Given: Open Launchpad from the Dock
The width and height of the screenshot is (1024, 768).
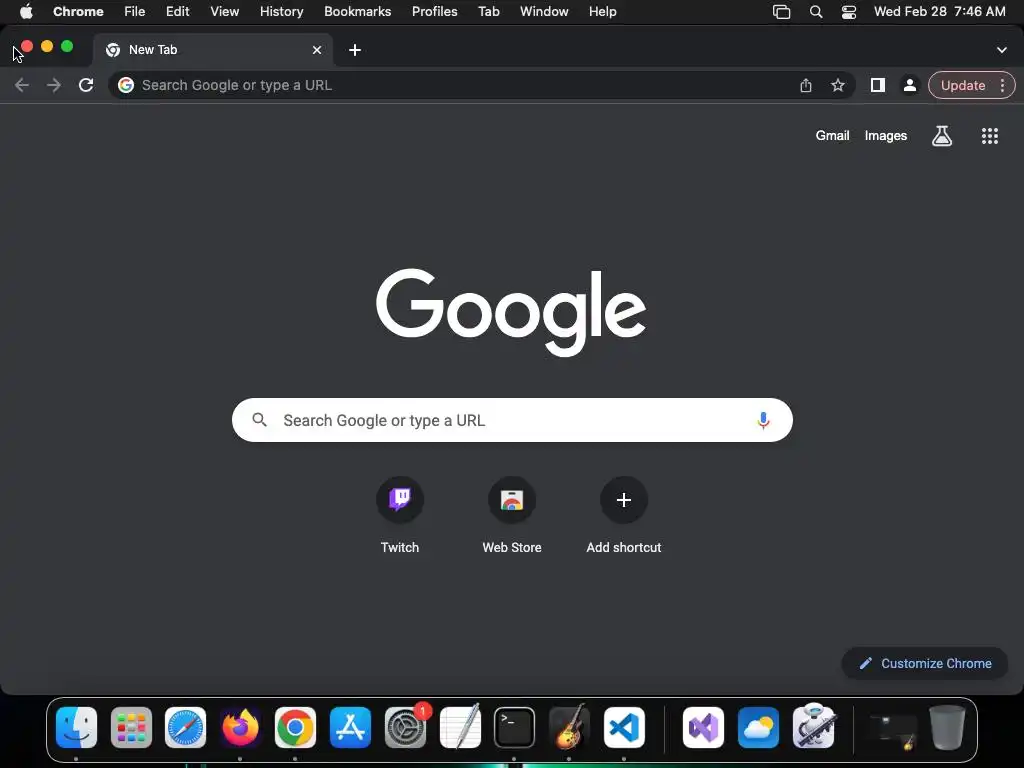Looking at the screenshot, I should point(131,728).
